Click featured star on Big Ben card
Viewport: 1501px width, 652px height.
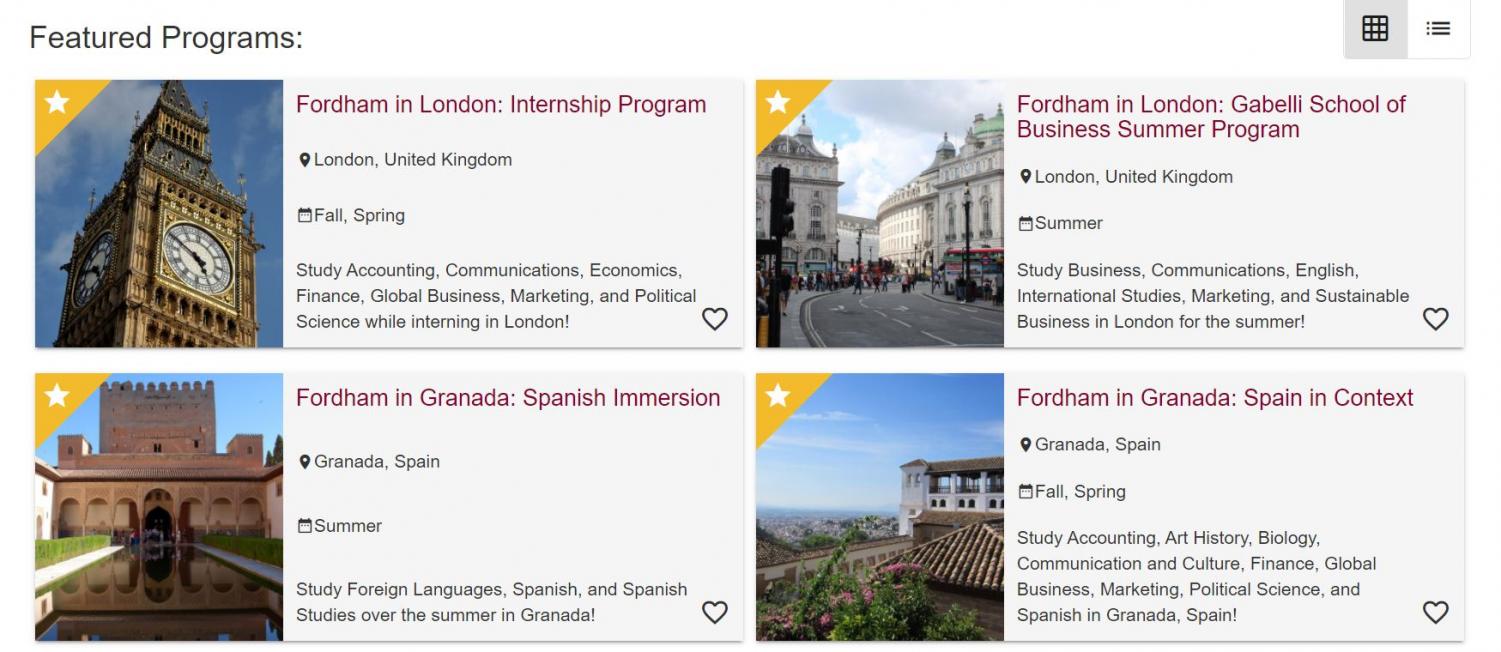pyautogui.click(x=57, y=102)
